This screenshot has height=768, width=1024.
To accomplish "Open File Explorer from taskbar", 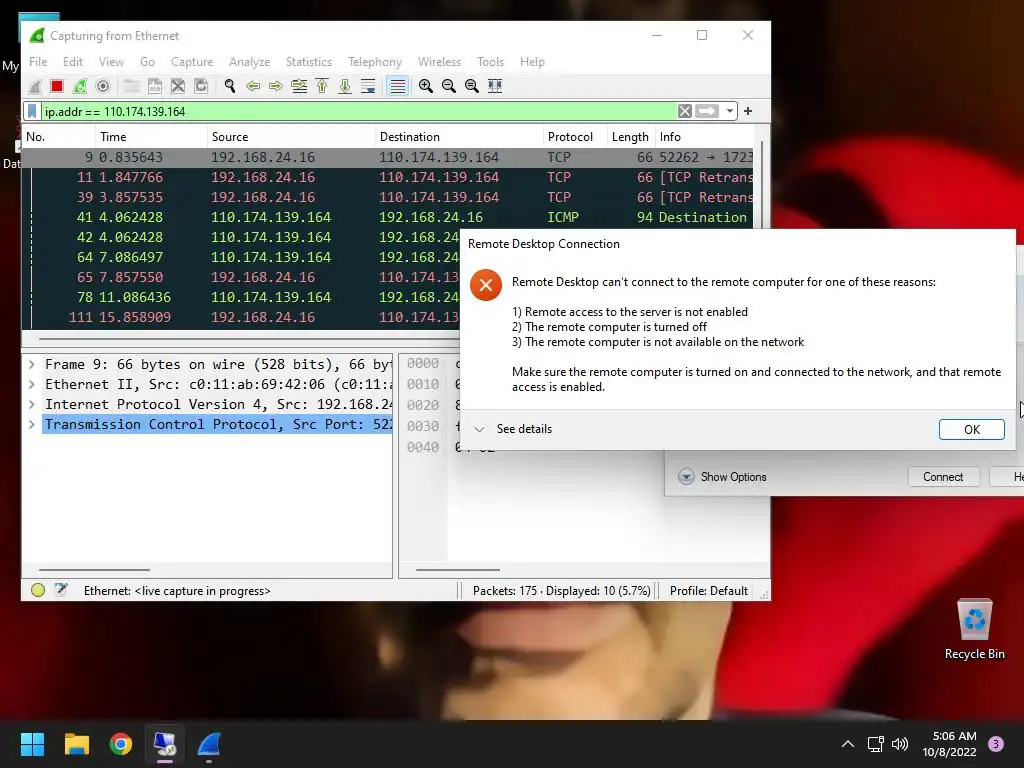I will point(76,744).
